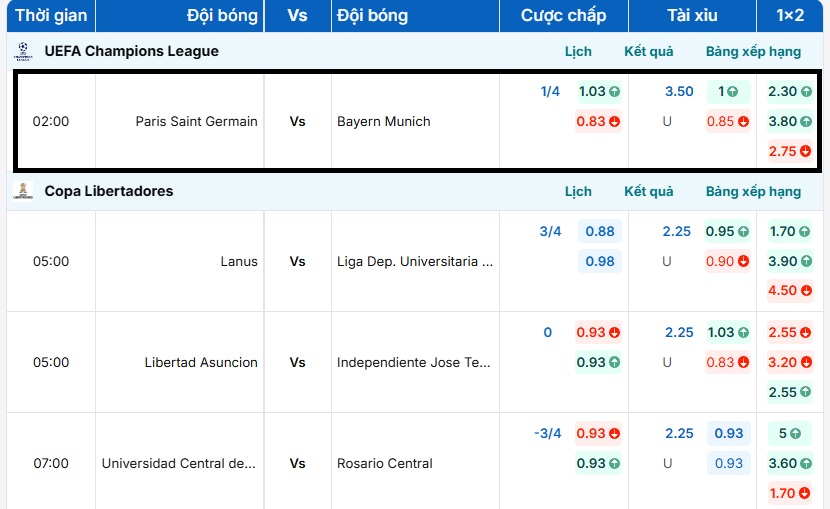Image resolution: width=830 pixels, height=509 pixels.
Task: Click handicap odds 0.98 for Lanus match
Action: [600, 261]
